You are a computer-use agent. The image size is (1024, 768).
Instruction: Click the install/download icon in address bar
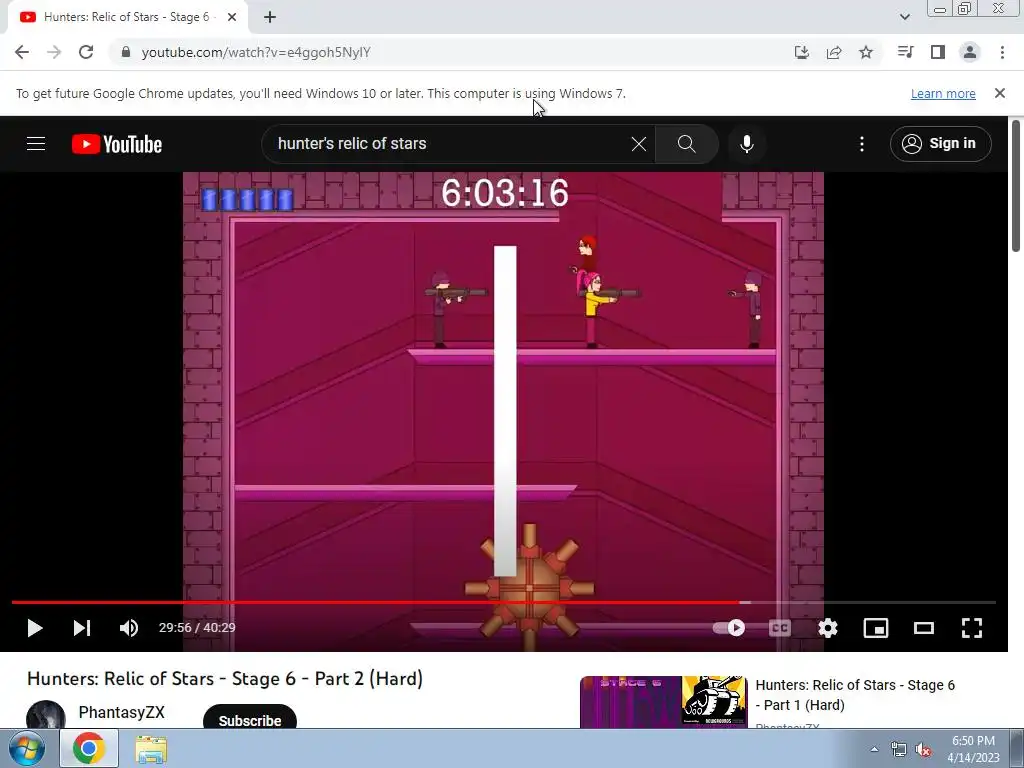801,52
